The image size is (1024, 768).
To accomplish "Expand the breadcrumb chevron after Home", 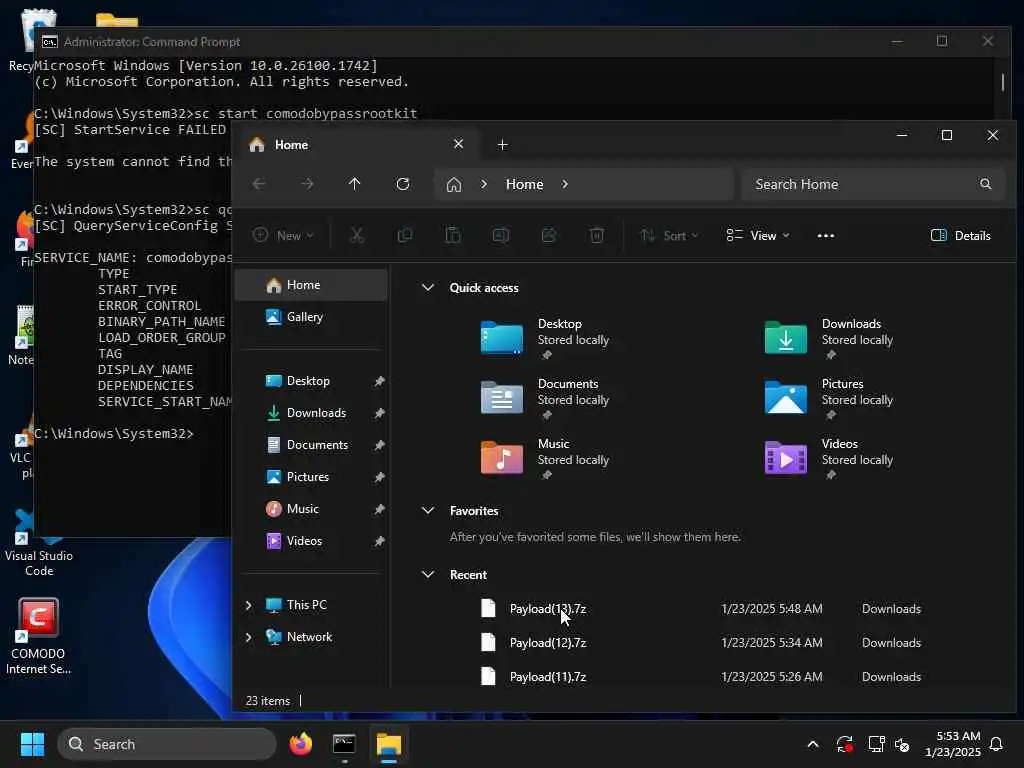I will pos(565,184).
